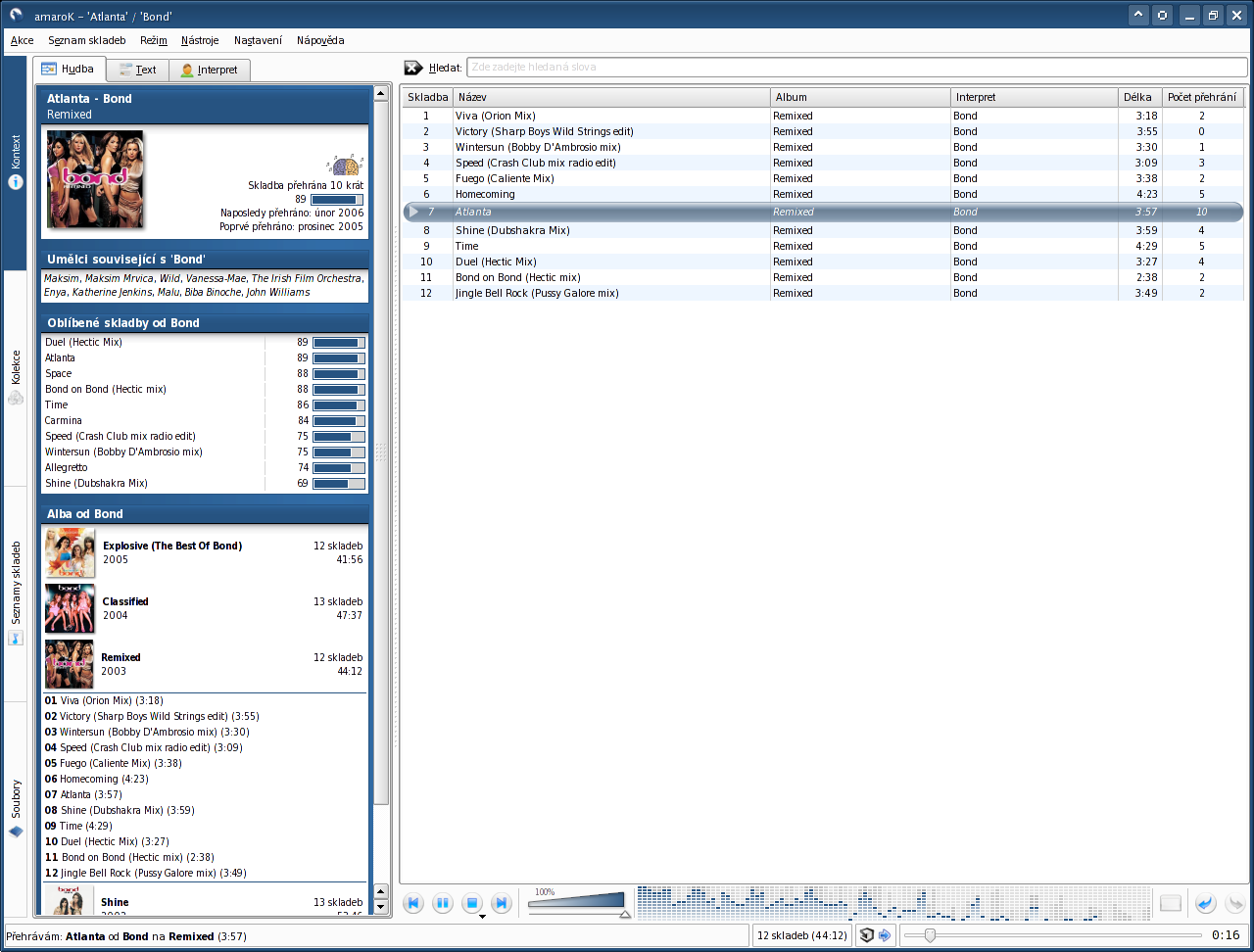Open the Soubory sidebar panel

(16, 809)
